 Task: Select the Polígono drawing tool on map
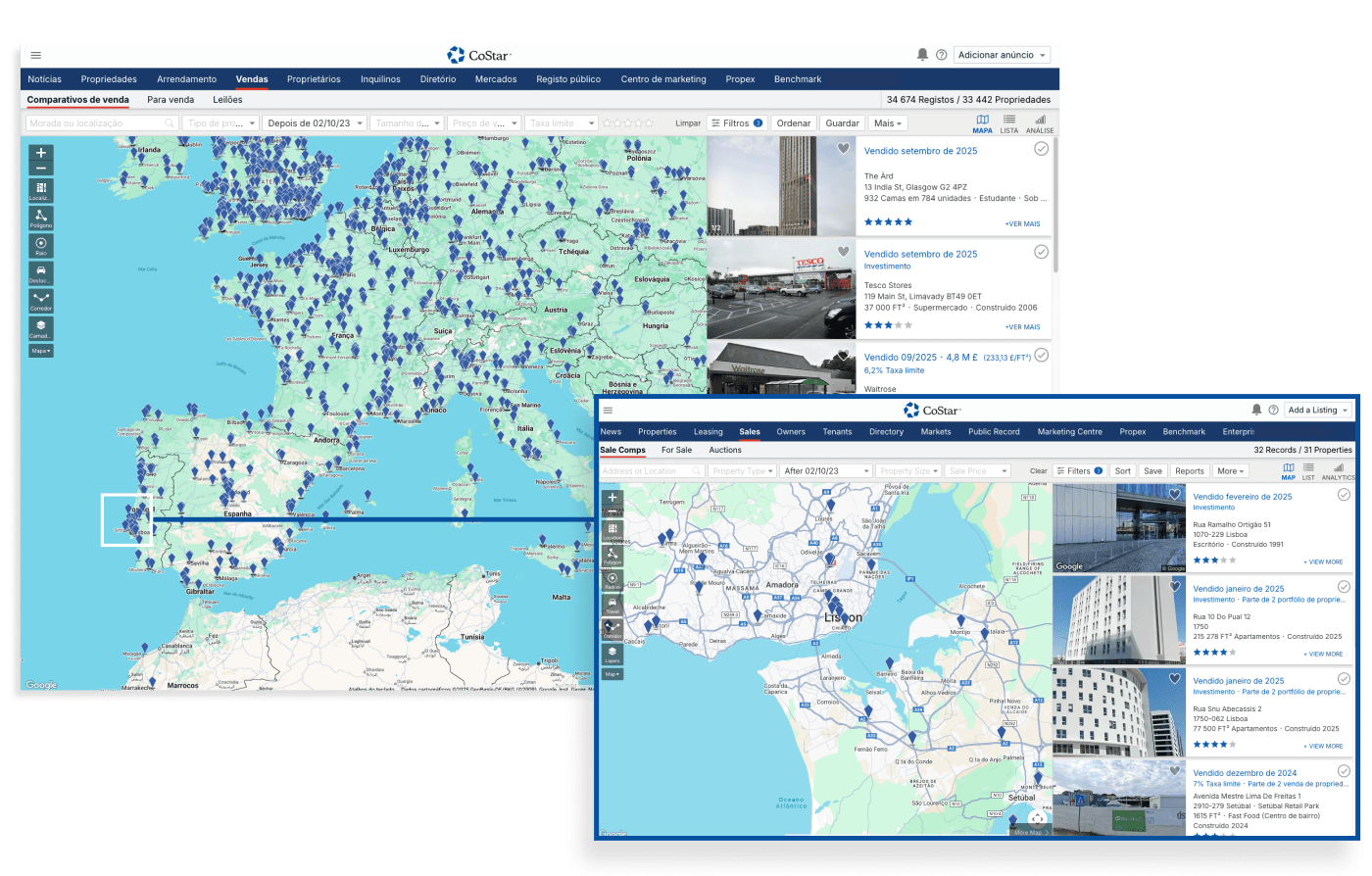click(41, 218)
